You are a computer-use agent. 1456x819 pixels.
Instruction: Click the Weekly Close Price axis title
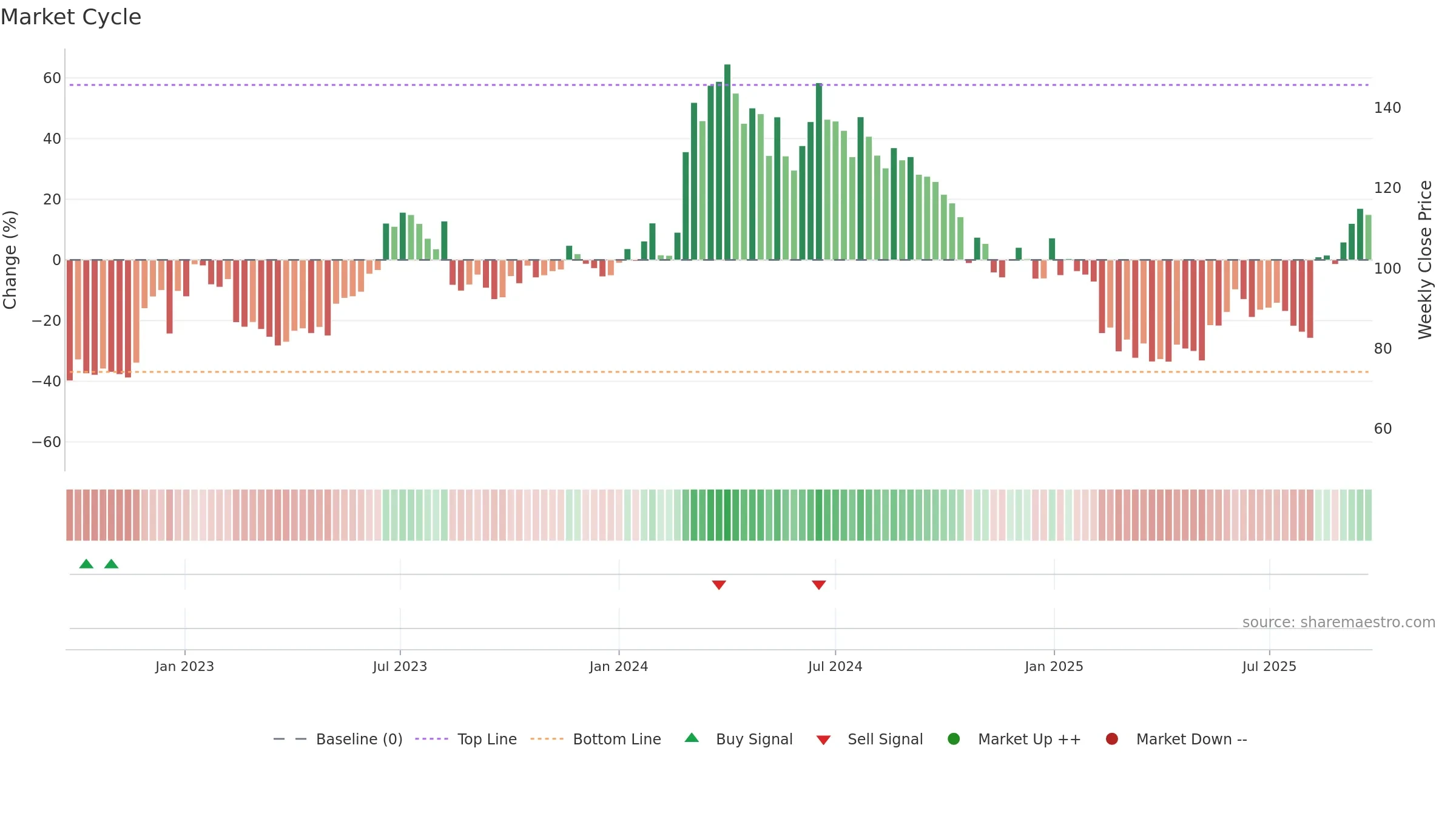[x=1425, y=260]
